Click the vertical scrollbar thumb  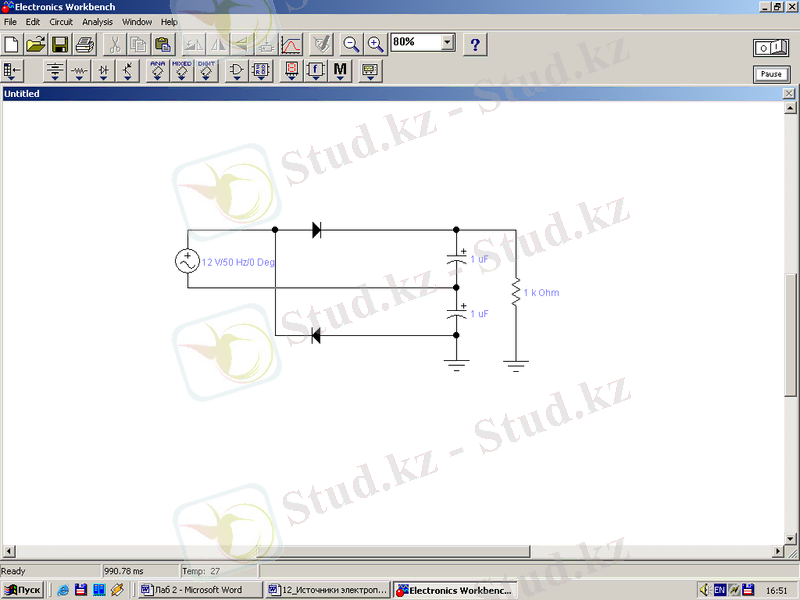pos(790,335)
